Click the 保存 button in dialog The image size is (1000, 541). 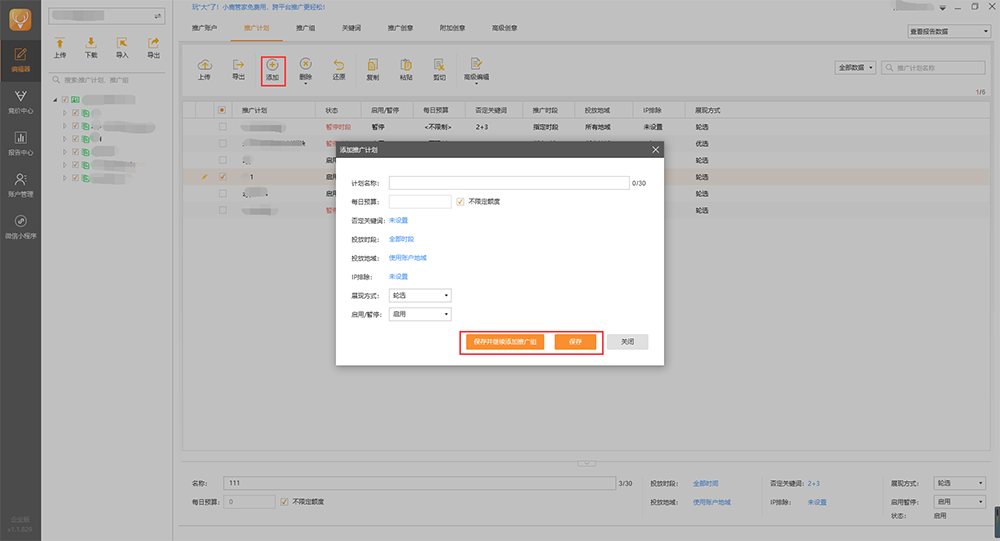575,342
